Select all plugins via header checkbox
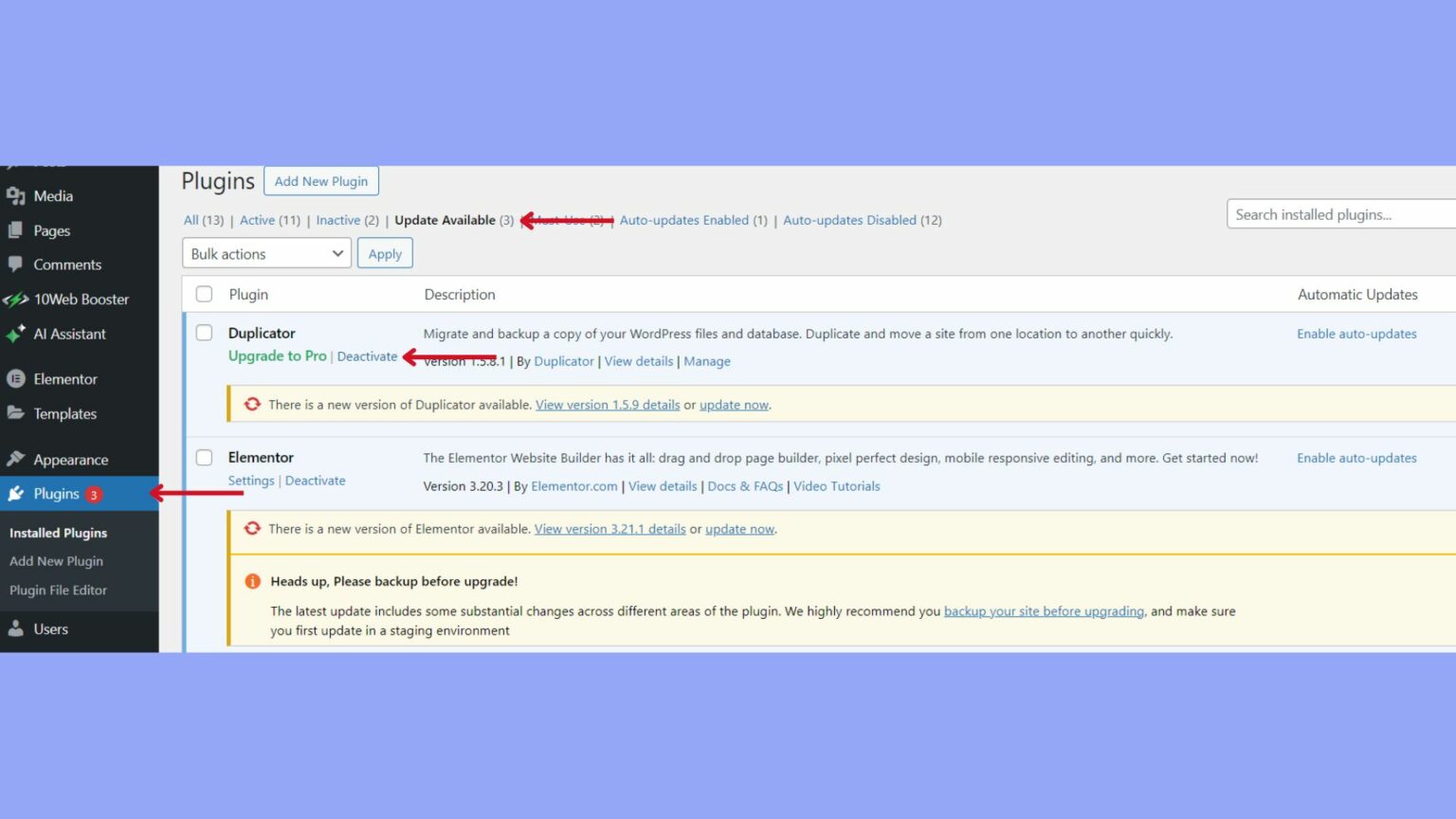The image size is (1456, 819). click(204, 294)
